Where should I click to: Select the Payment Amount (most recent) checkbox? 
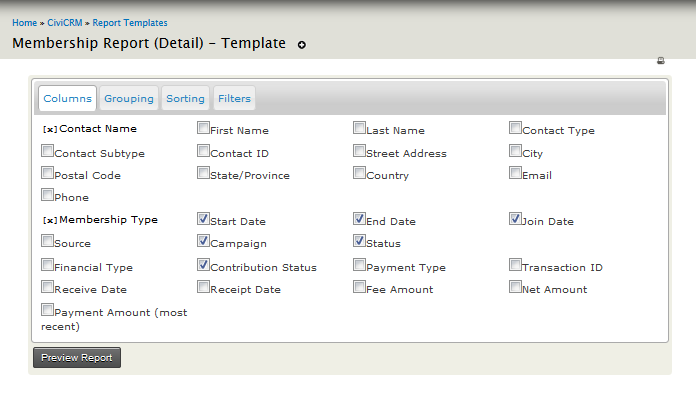tap(47, 310)
